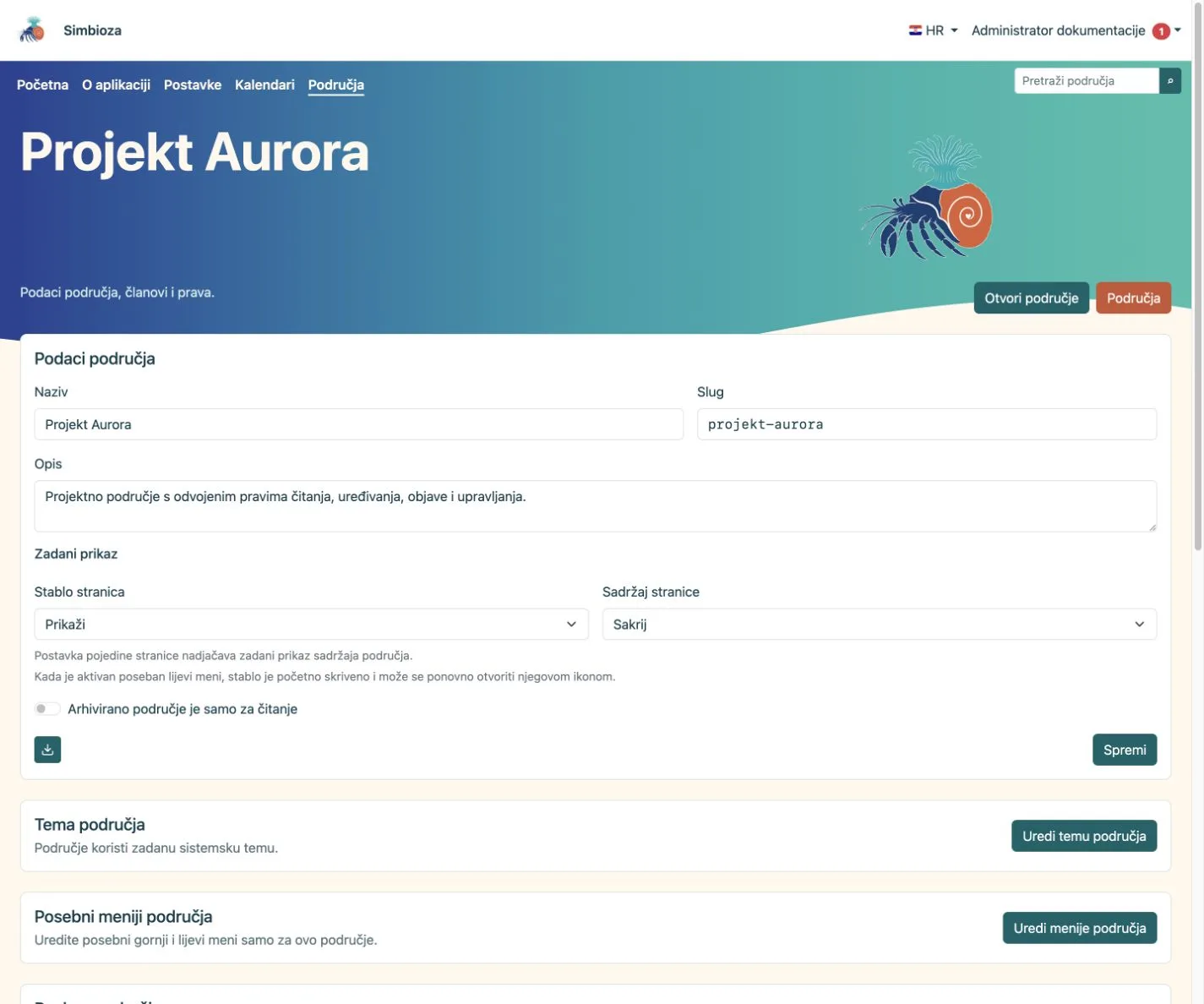Image resolution: width=1204 pixels, height=1004 pixels.
Task: Click the Croatian flag language icon
Action: (x=915, y=30)
